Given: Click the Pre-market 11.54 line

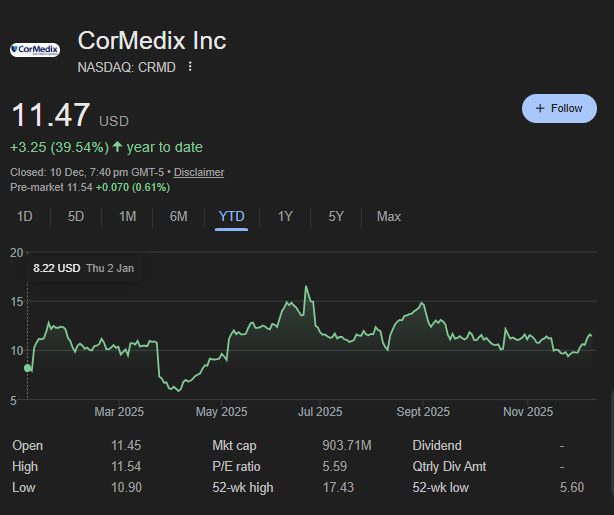Looking at the screenshot, I should click(90, 188).
